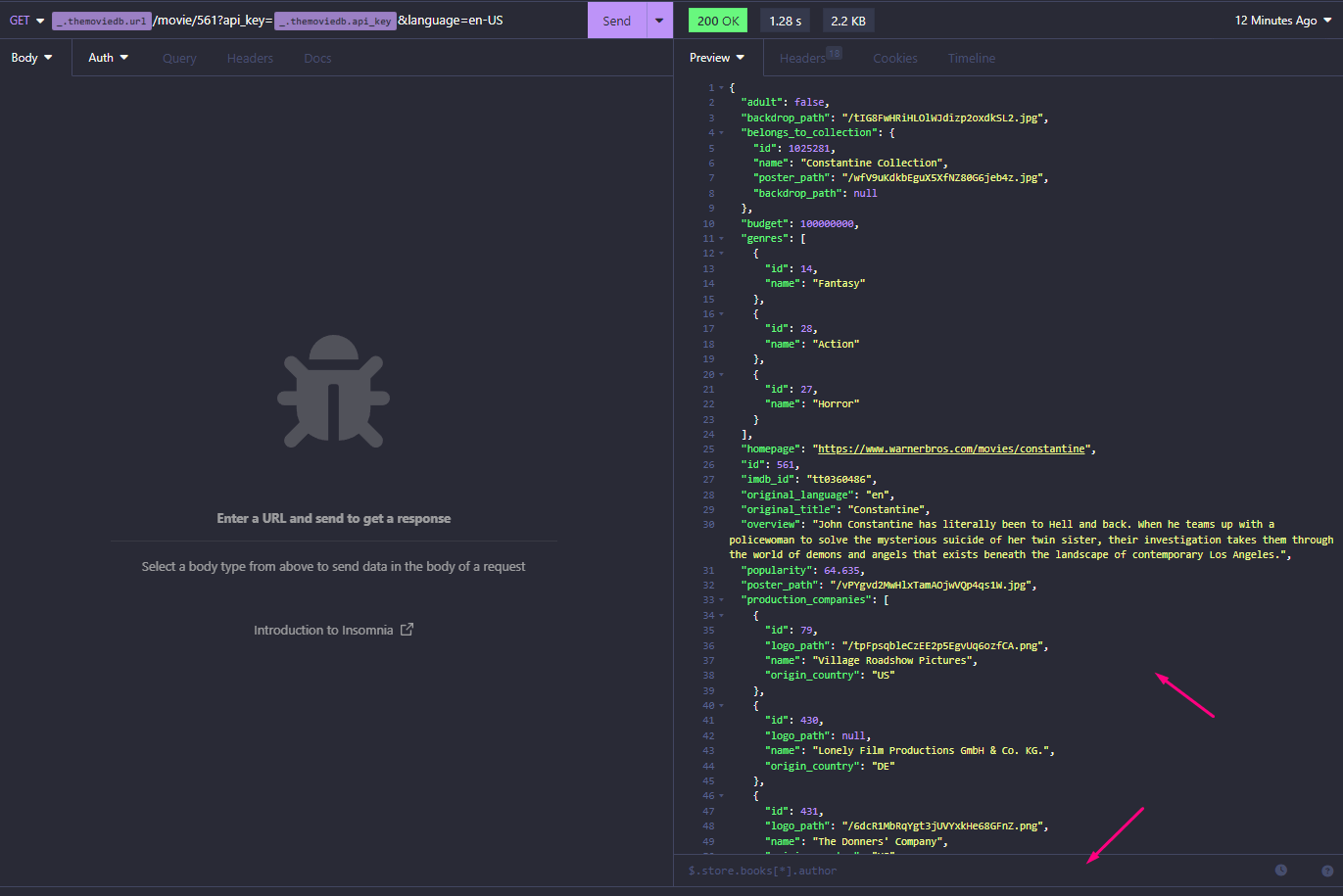Collapse belongs_to_collection fold arrow on line 4

tap(722, 132)
